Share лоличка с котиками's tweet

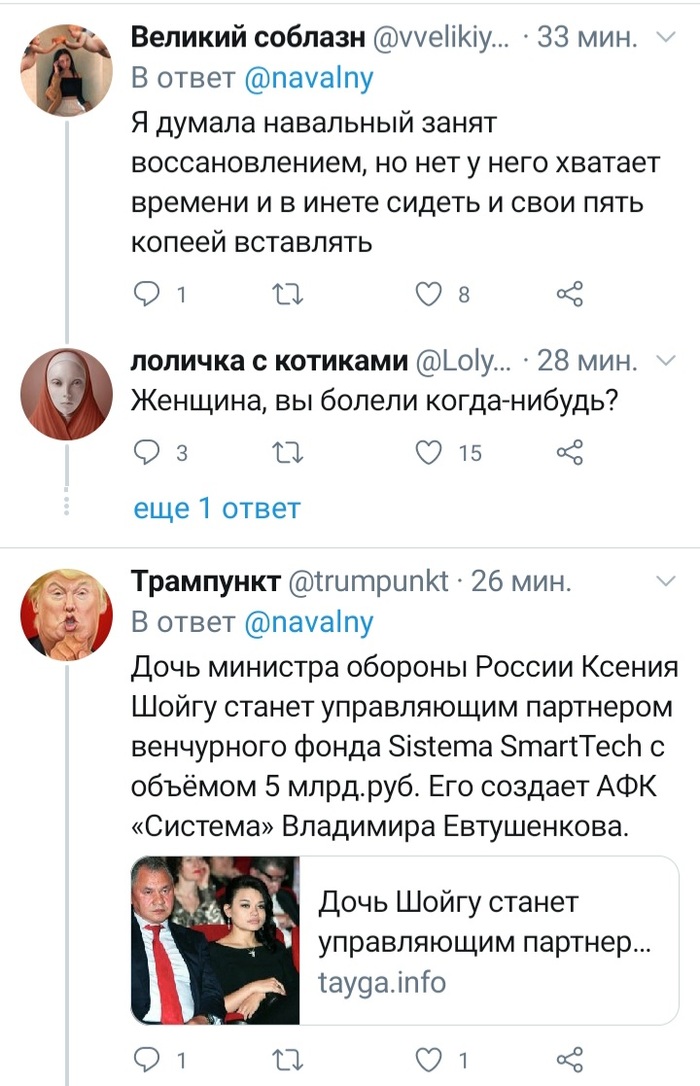(x=568, y=453)
